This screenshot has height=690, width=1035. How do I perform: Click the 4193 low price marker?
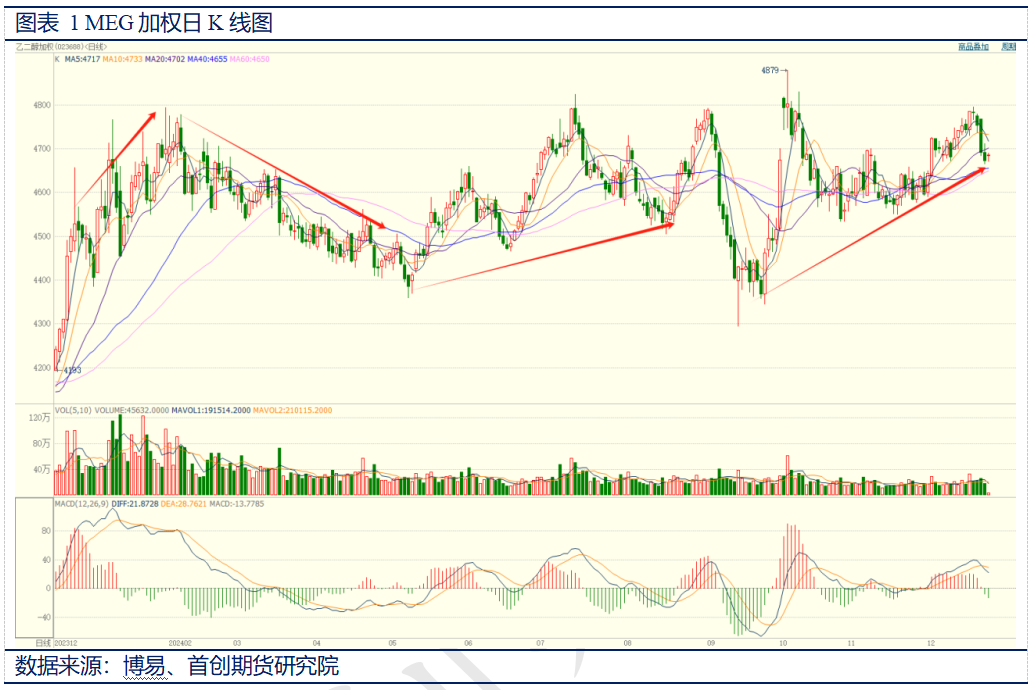(x=72, y=371)
